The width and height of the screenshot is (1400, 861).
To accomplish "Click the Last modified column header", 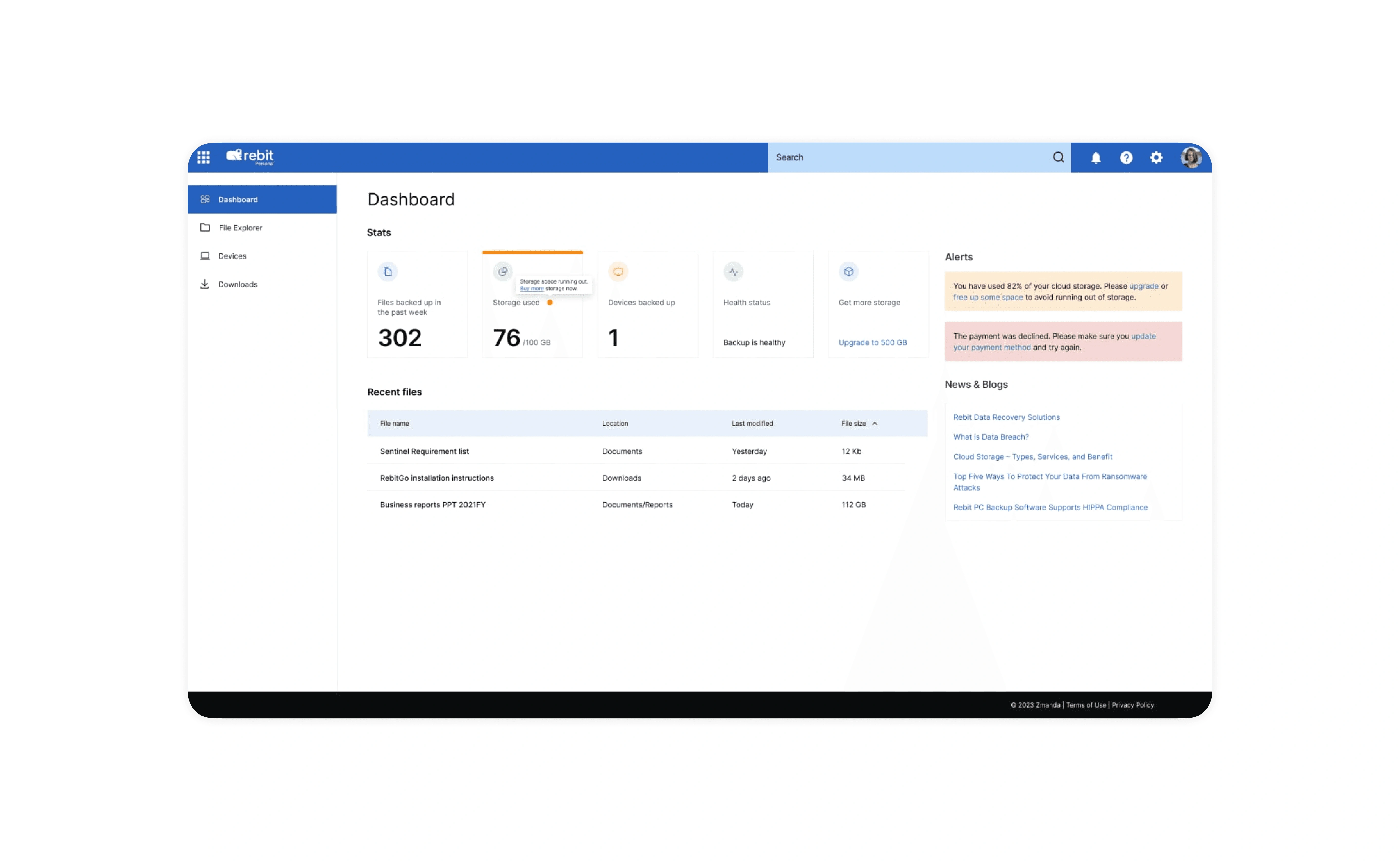I will coord(752,424).
